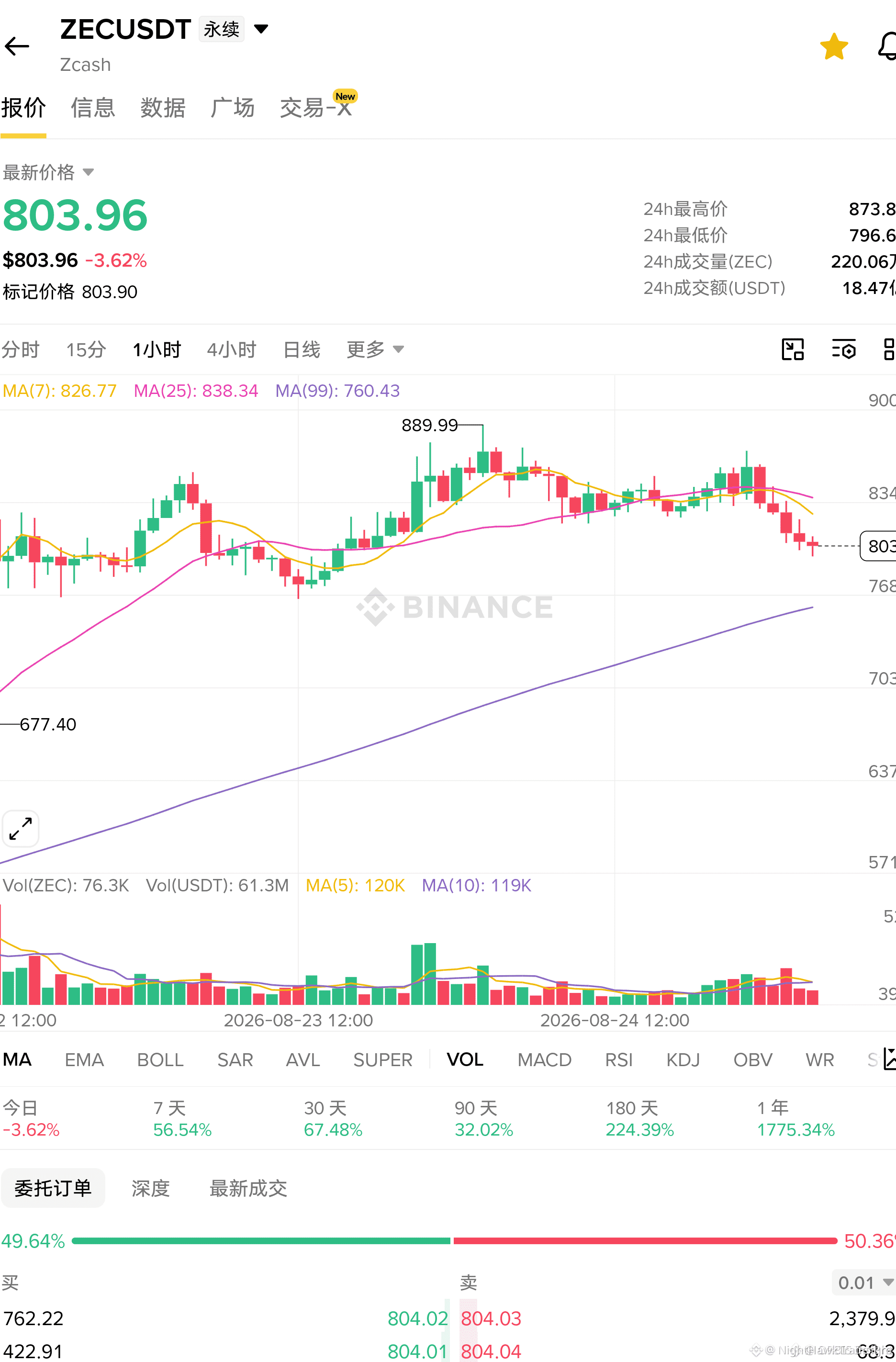Tap the bid price 804.01
This screenshot has height=1362, width=896.
pyautogui.click(x=418, y=1351)
